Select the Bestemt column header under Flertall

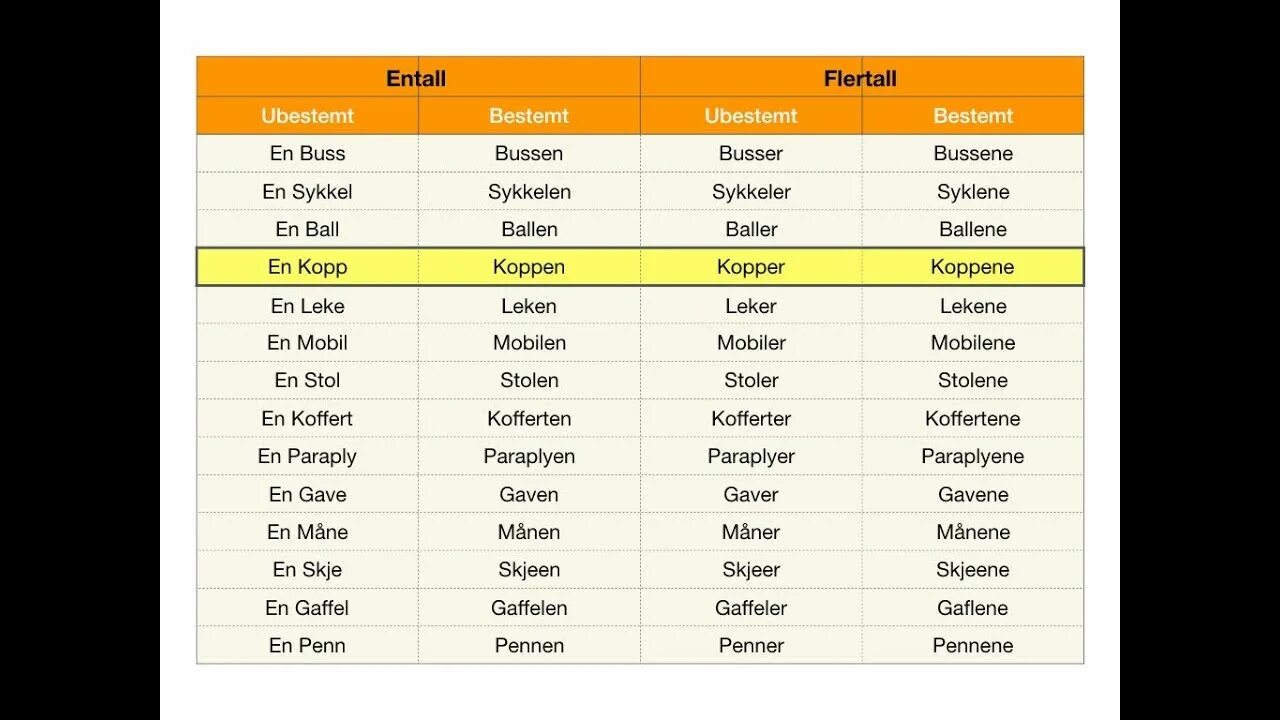coord(973,116)
